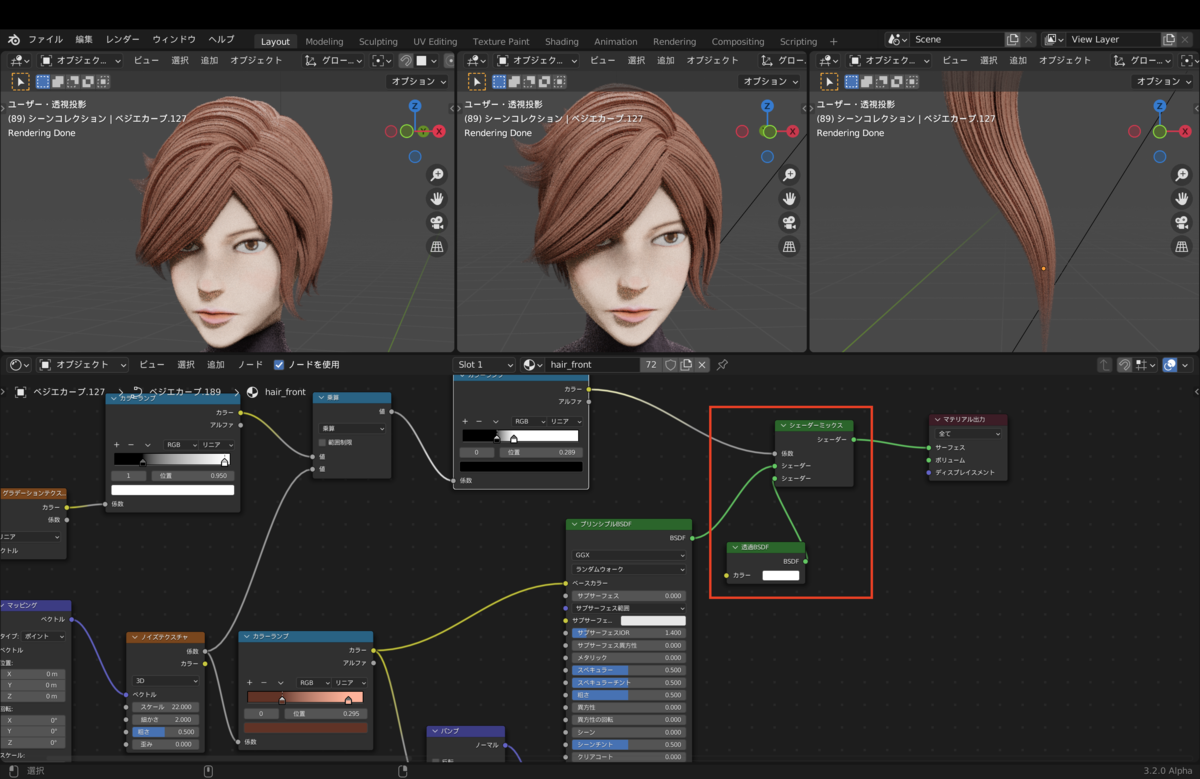The image size is (1200, 779).
Task: Open GGX distribution dropdown
Action: pyautogui.click(x=629, y=555)
